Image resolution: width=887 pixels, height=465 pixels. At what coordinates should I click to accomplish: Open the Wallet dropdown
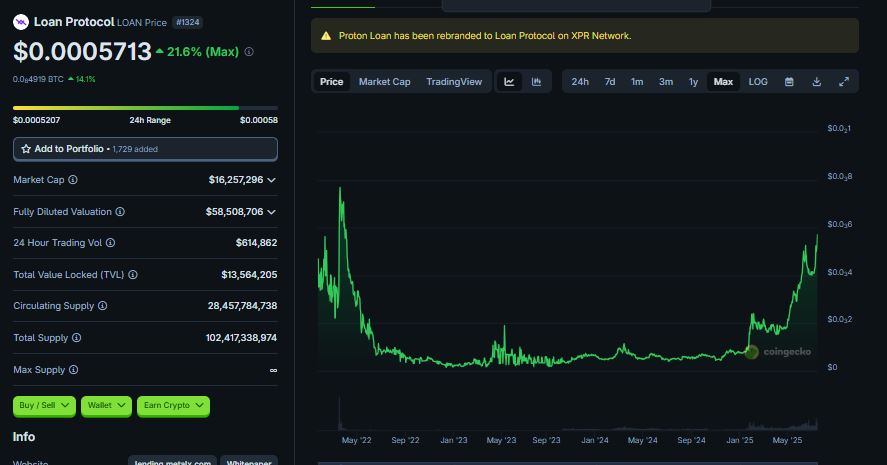click(x=106, y=406)
